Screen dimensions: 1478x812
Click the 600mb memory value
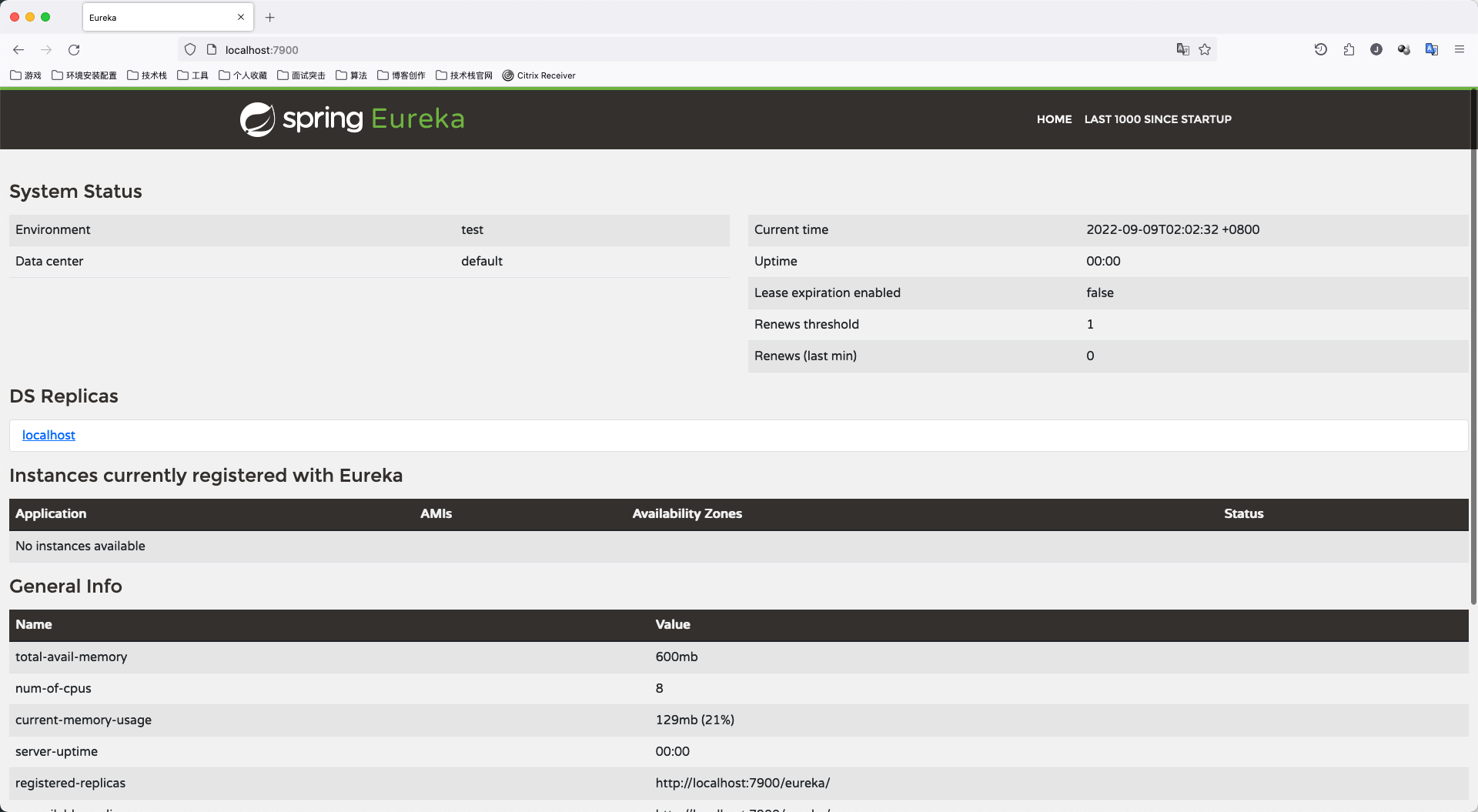[677, 657]
